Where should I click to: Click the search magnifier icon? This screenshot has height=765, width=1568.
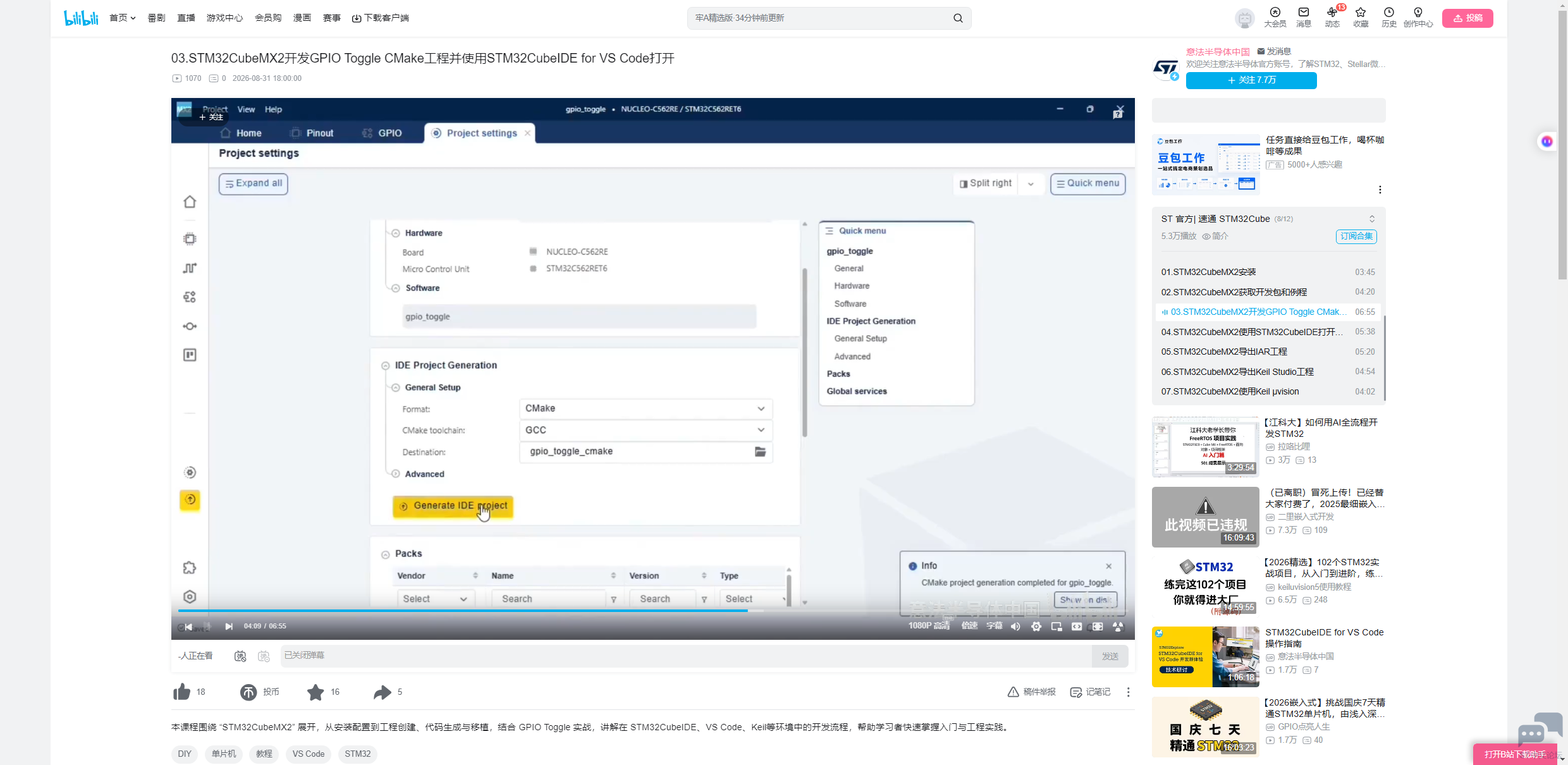pos(958,18)
